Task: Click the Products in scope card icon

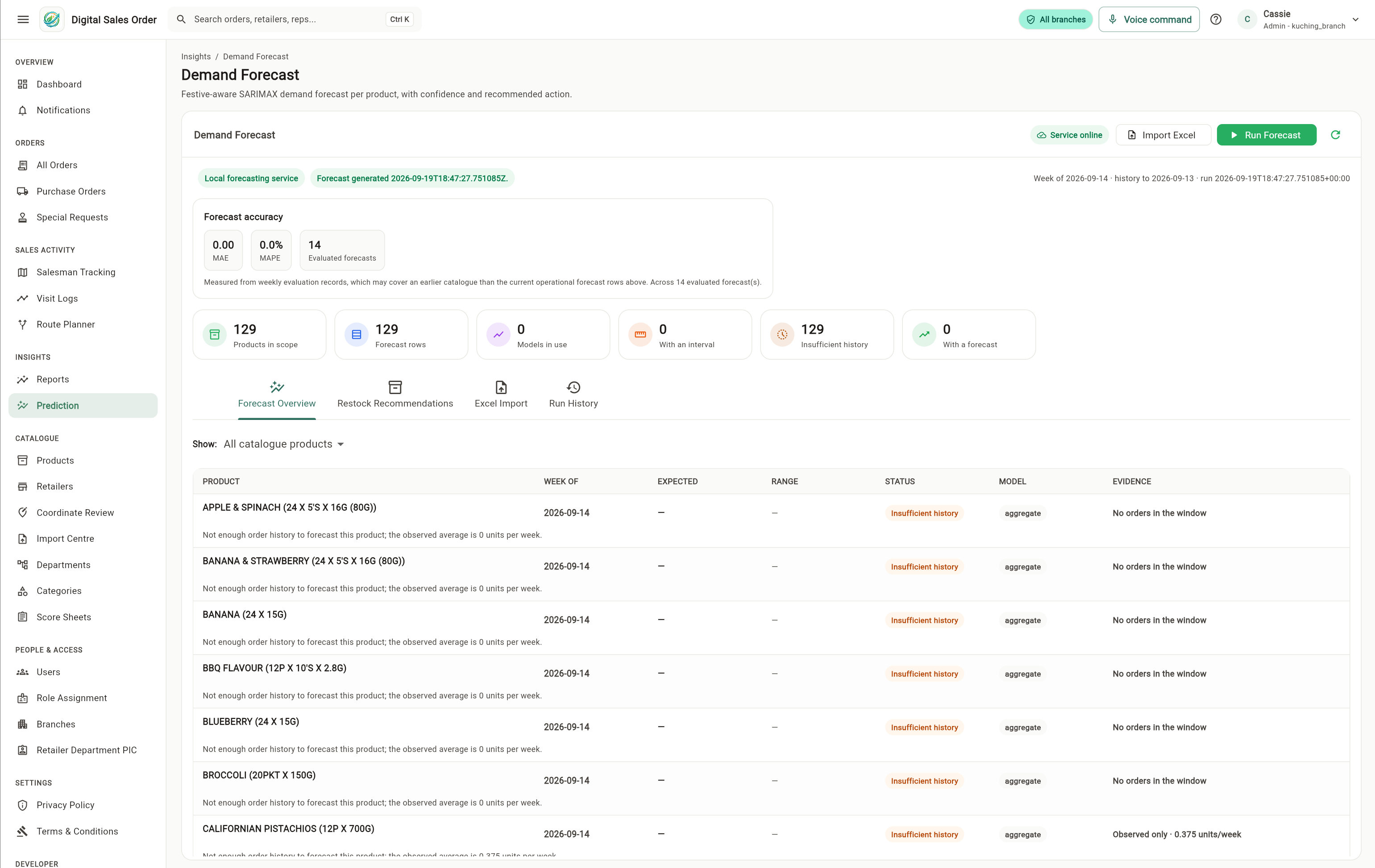Action: pyautogui.click(x=215, y=335)
